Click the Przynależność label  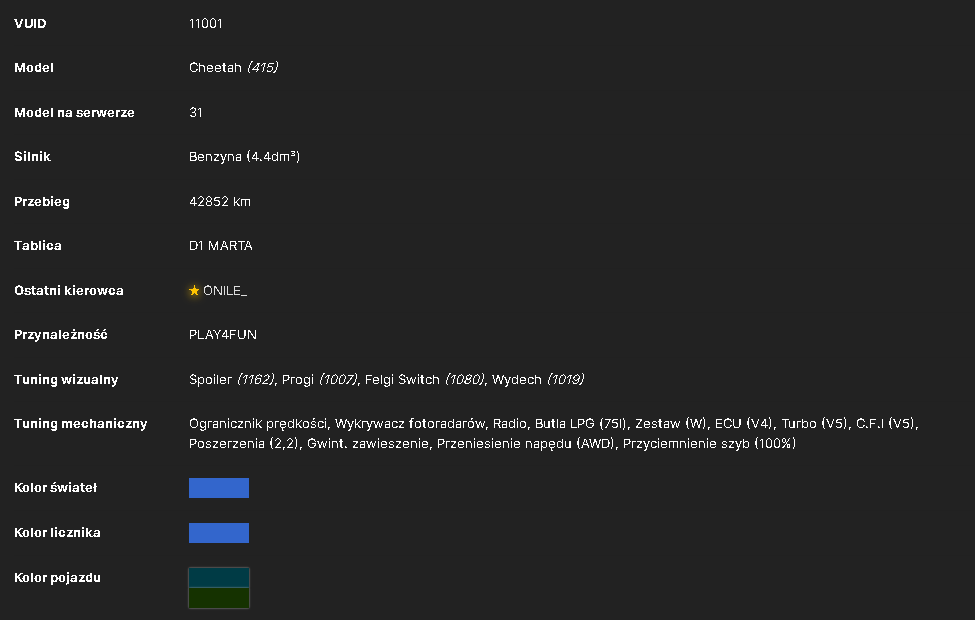pyautogui.click(x=61, y=335)
